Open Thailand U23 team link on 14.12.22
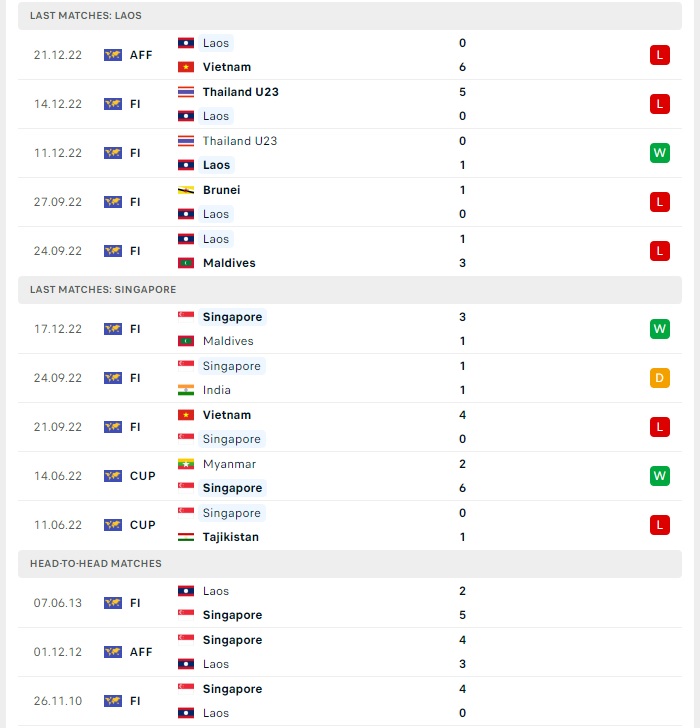This screenshot has height=728, width=700. pyautogui.click(x=240, y=92)
